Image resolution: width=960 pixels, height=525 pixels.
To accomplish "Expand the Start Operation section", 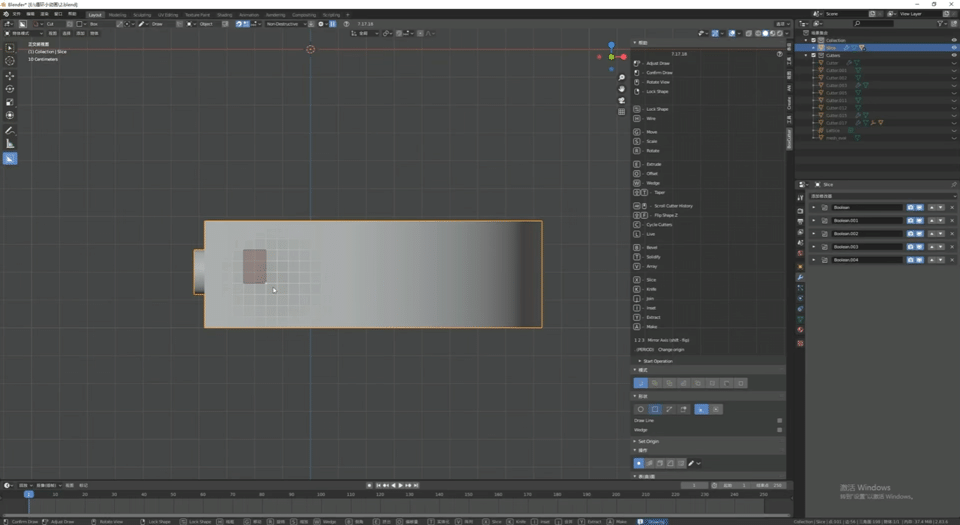I will pyautogui.click(x=656, y=361).
